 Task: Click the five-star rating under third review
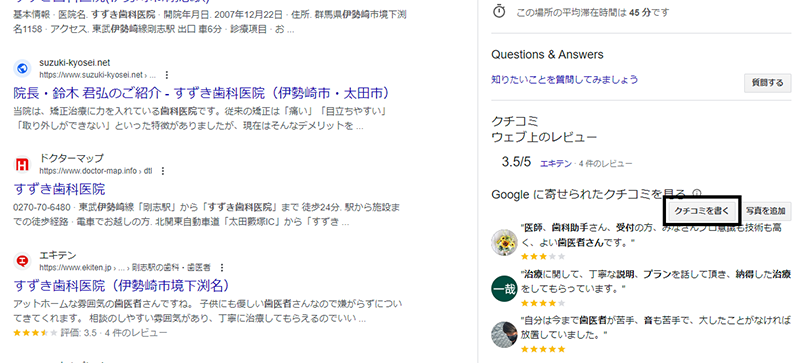pos(543,349)
